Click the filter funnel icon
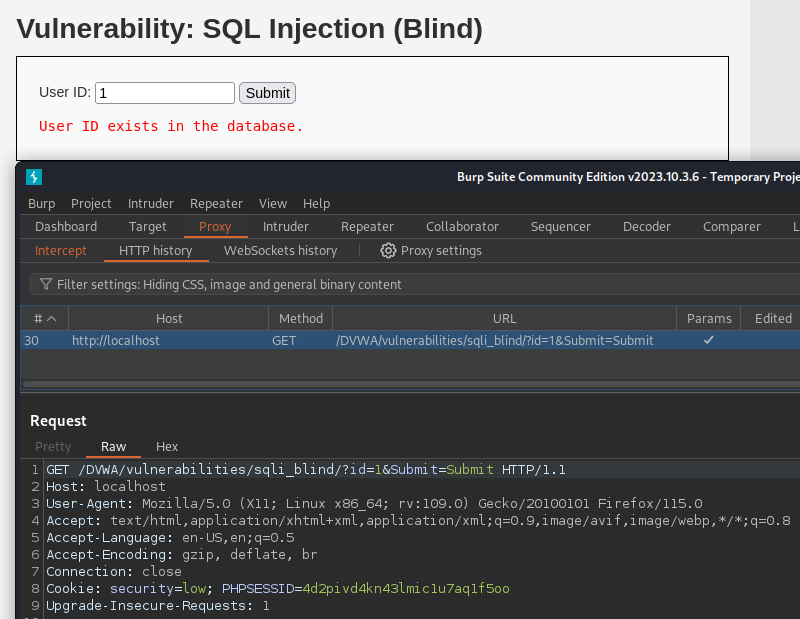800x619 pixels. (x=45, y=284)
